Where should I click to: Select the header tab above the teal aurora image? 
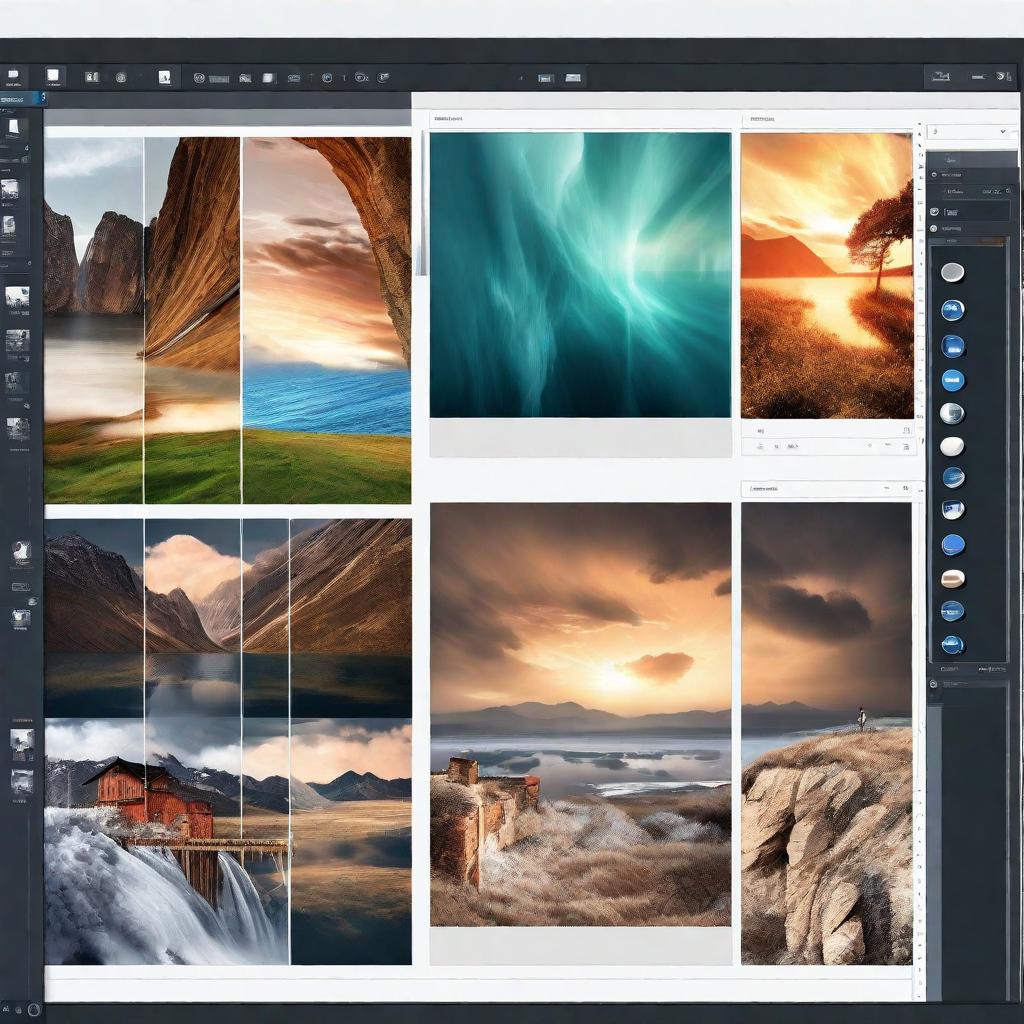tap(449, 119)
